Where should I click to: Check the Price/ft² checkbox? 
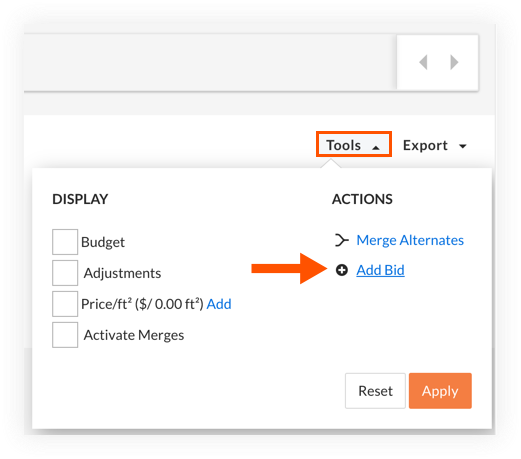pos(65,304)
